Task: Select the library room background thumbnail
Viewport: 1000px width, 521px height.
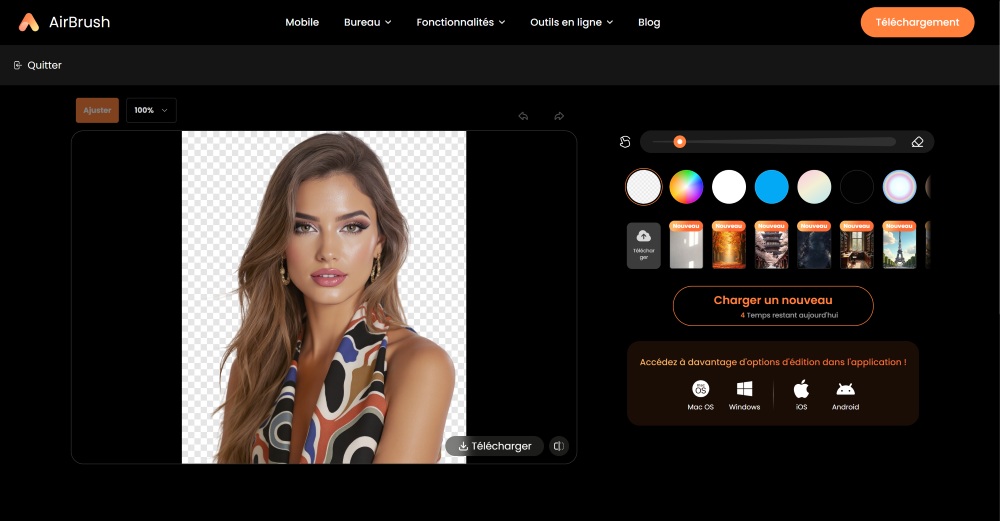Action: (857, 245)
